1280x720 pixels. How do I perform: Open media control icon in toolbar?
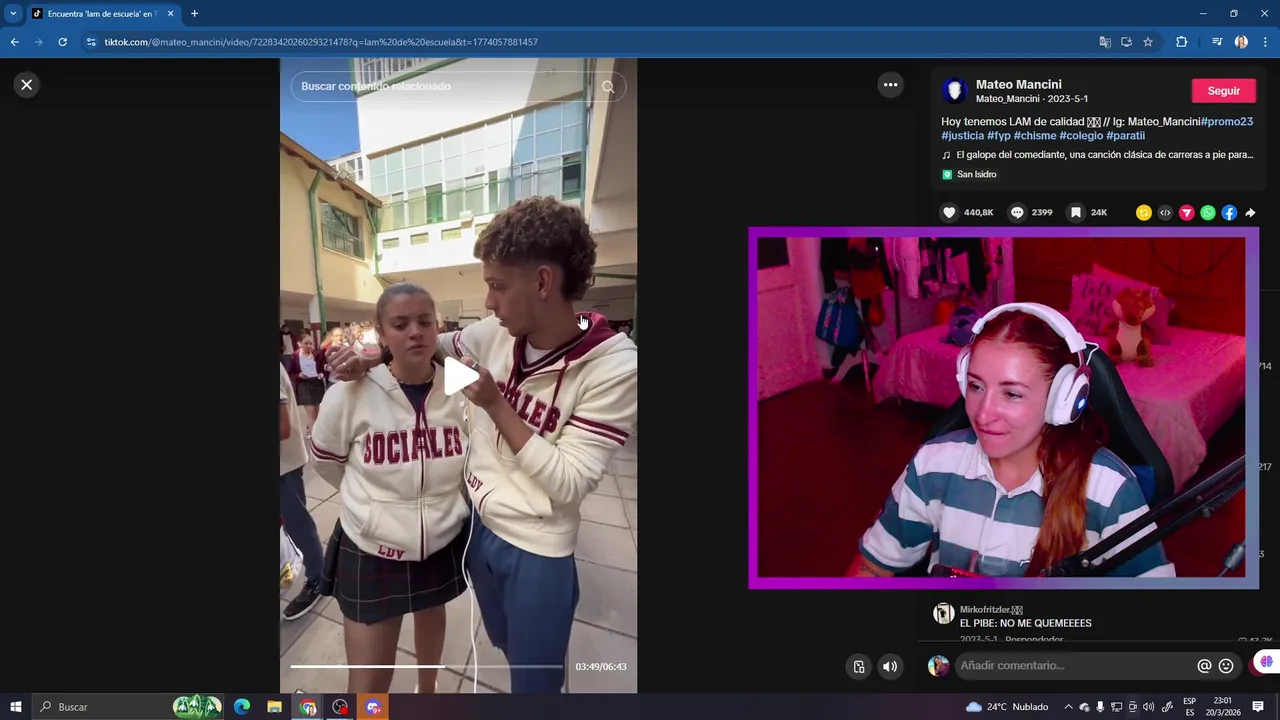tap(1217, 42)
